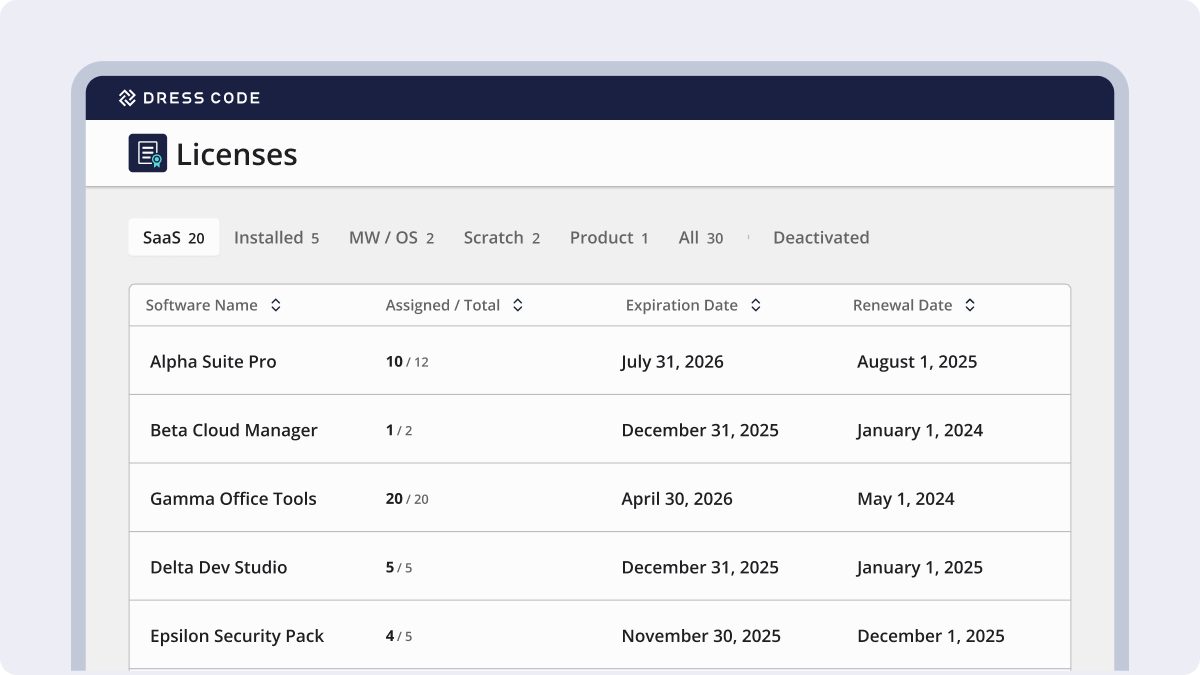Show the Product licenses tab
Image resolution: width=1200 pixels, height=675 pixels.
pyautogui.click(x=609, y=238)
